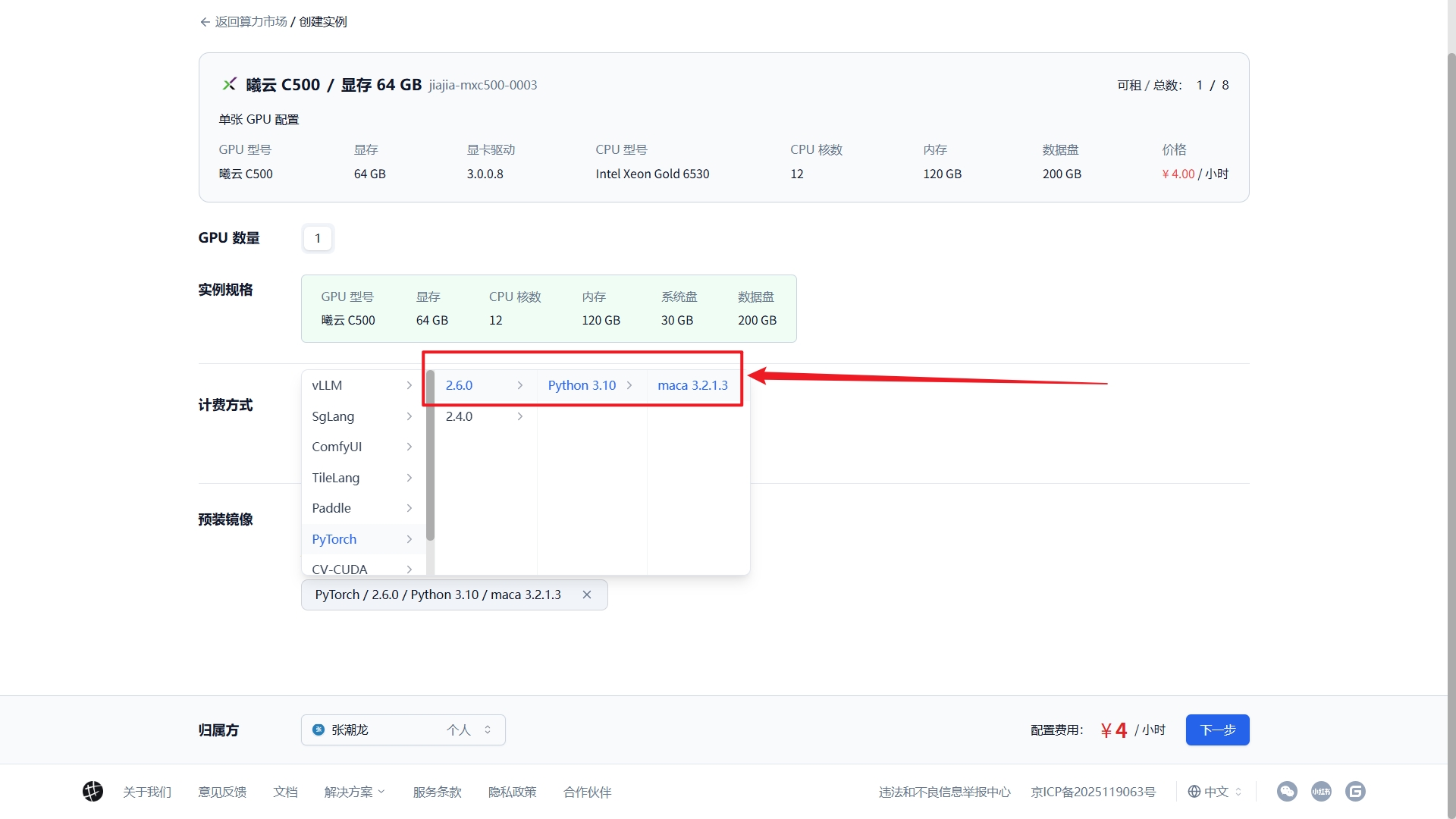Image resolution: width=1456 pixels, height=819 pixels.
Task: Open the 关于我们 footer link
Action: 147,792
